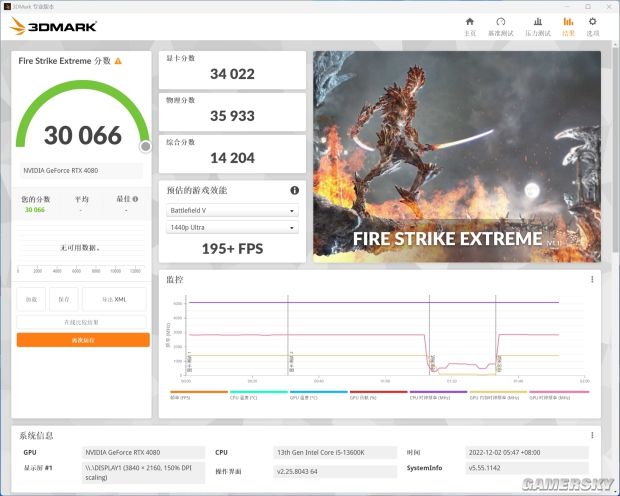This screenshot has height=496, width=620.
Task: Click the third vertical marker in the monitoring chart
Action: (429, 335)
